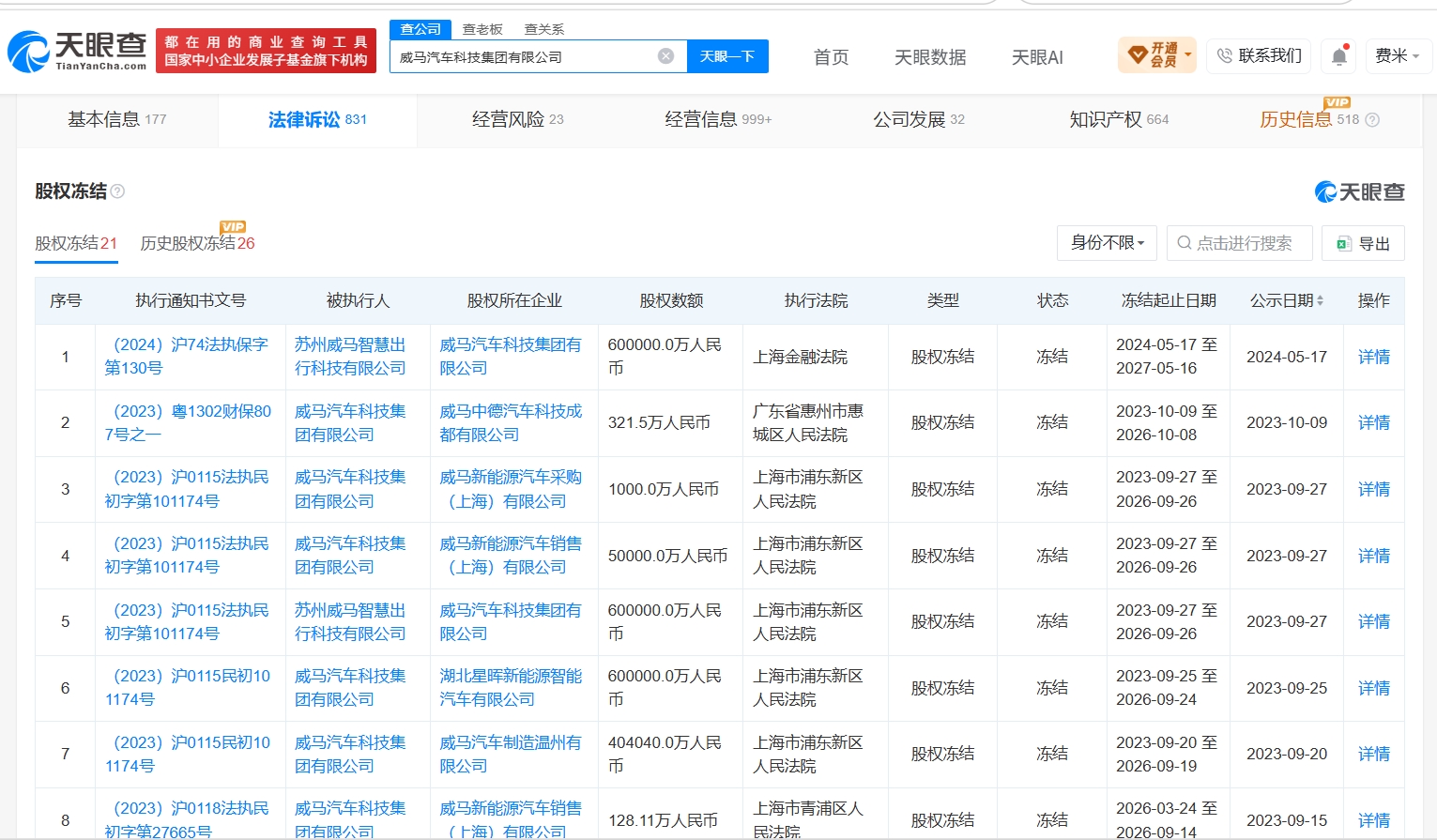Image resolution: width=1437 pixels, height=840 pixels.
Task: Switch to the 查关系 search tab
Action: coord(544,29)
